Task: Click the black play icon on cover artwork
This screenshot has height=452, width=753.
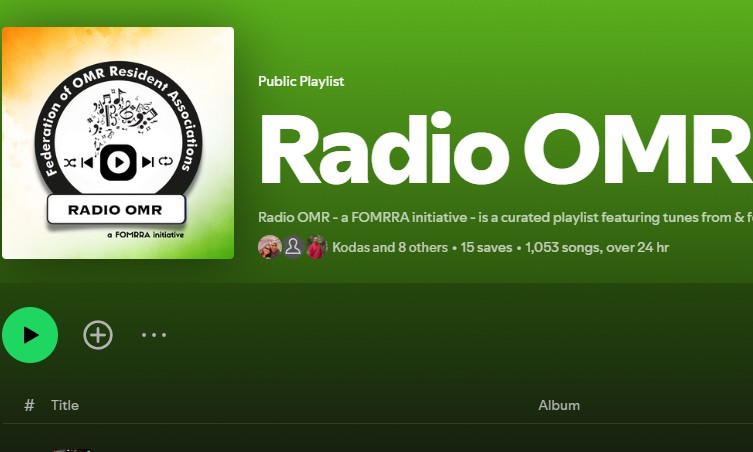Action: 118,162
